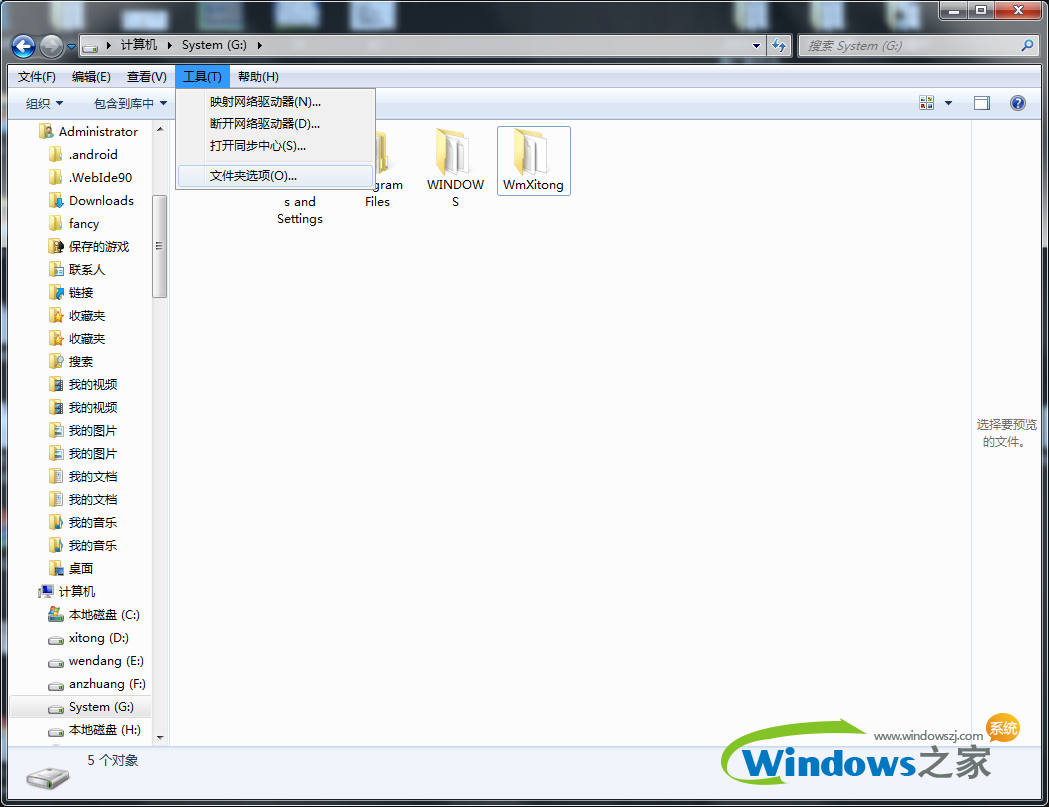Click the Back navigation arrow button
This screenshot has height=807, width=1049.
pos(24,46)
